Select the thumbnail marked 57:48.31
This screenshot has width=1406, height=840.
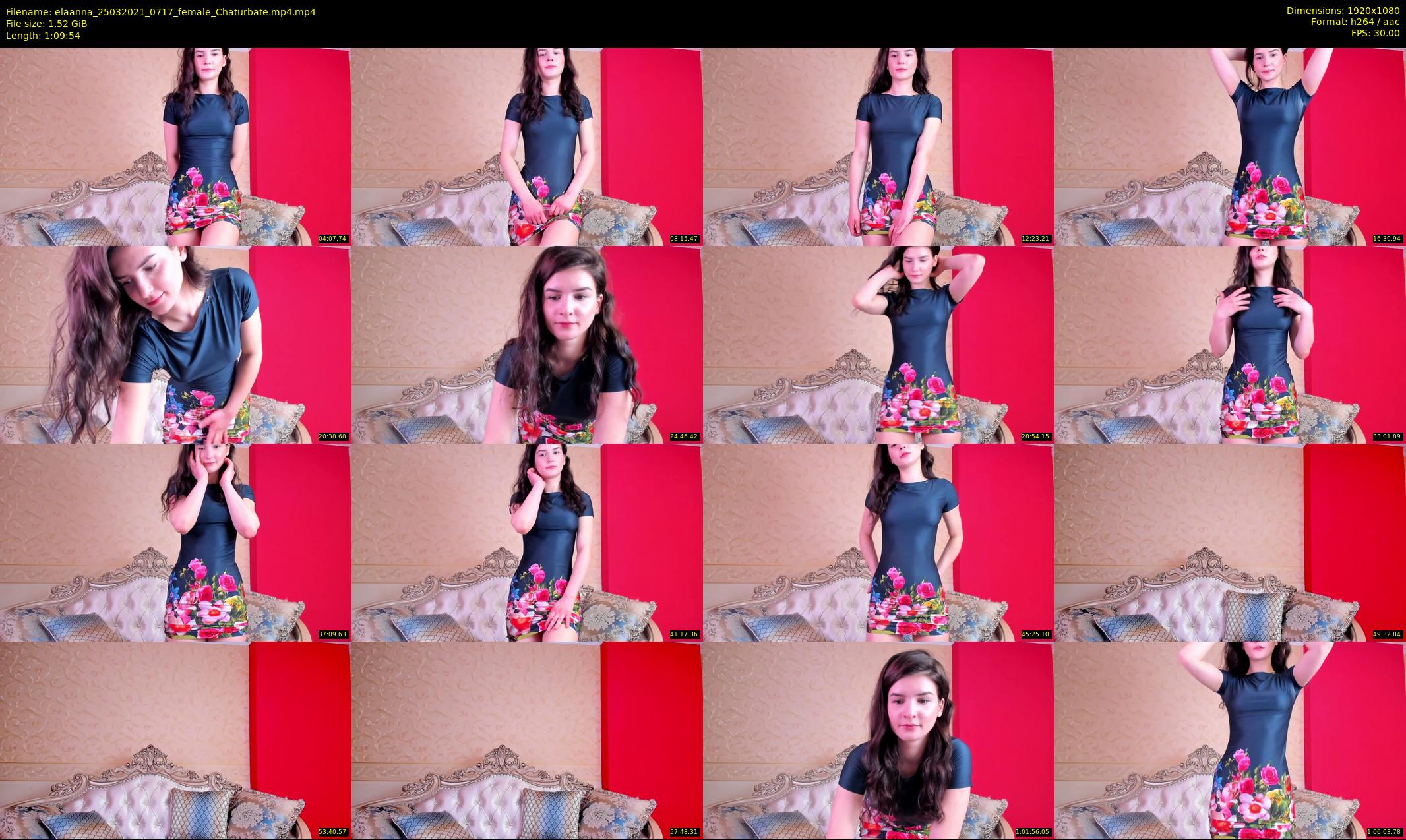pyautogui.click(x=527, y=740)
